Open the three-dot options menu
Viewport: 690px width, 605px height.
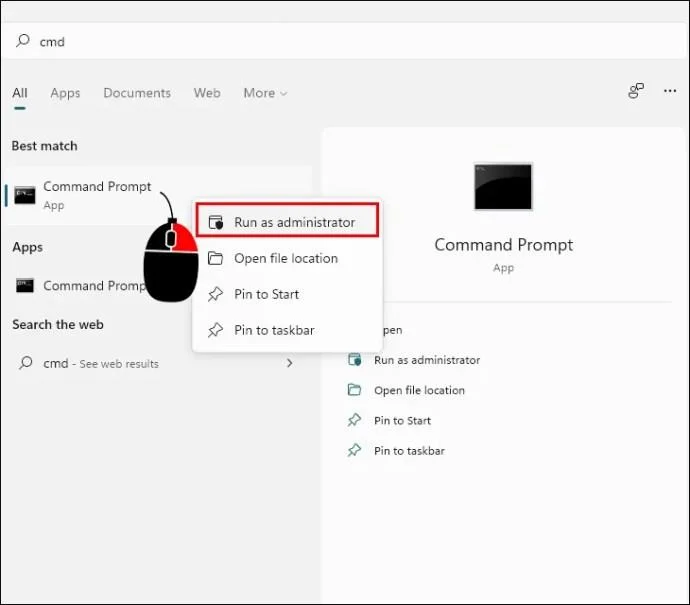[670, 91]
